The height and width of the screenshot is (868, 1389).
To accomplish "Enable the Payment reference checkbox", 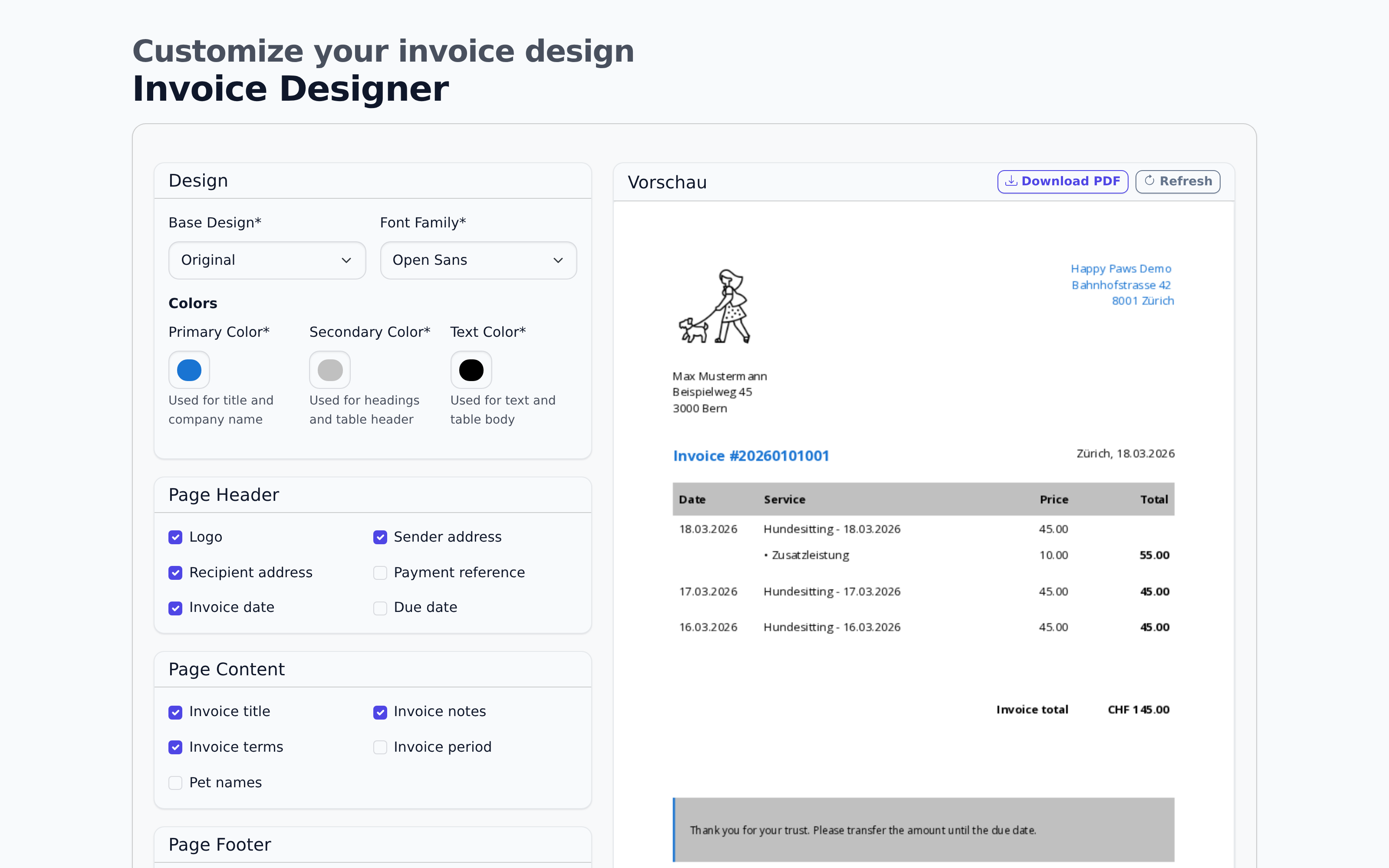I will point(379,573).
